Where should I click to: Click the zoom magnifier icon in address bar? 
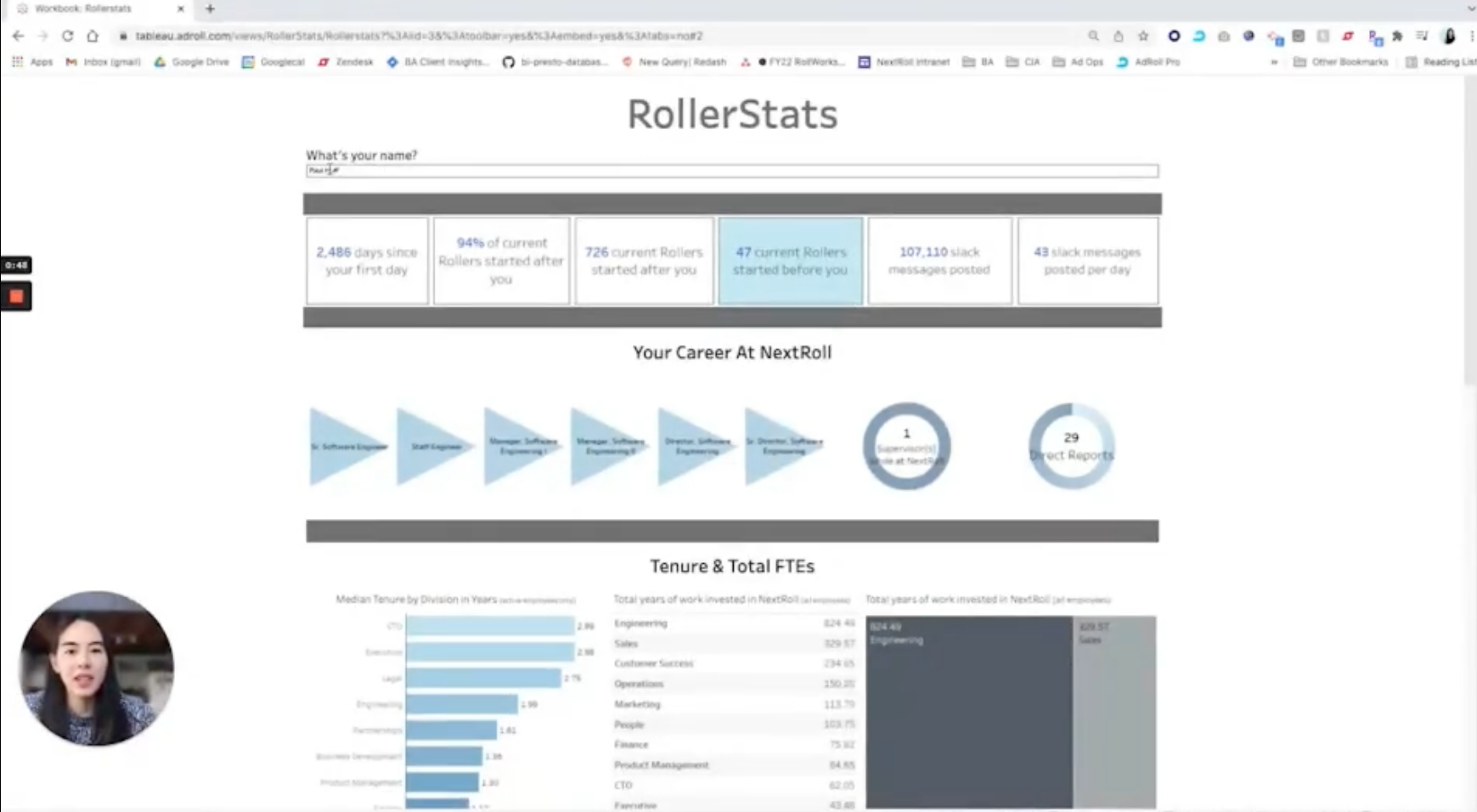click(x=1093, y=36)
